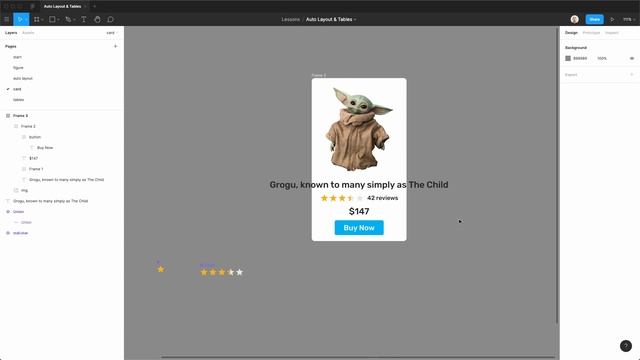Open Move tool options arrow

tap(26, 20)
